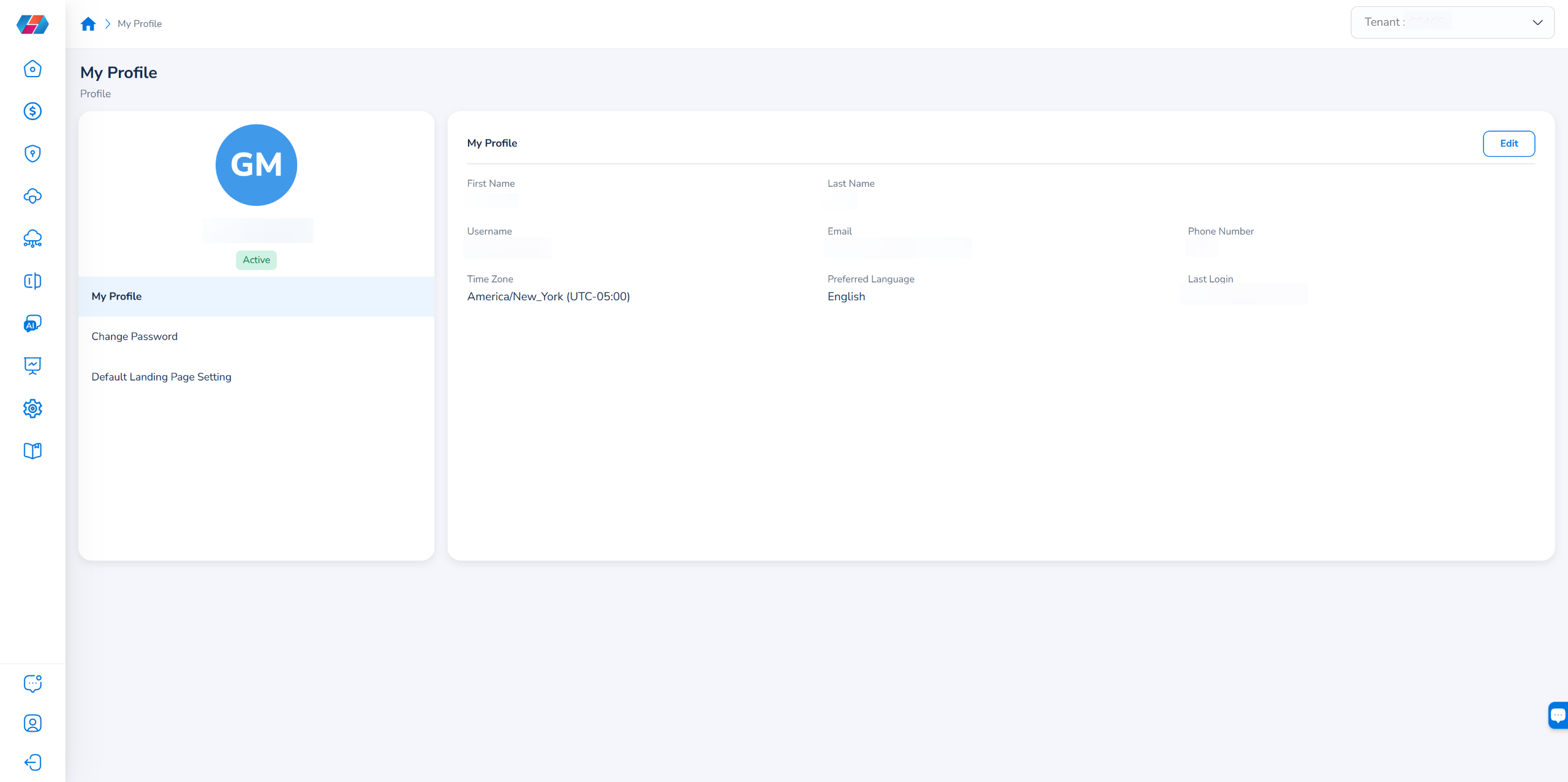The width and height of the screenshot is (1568, 782).
Task: Click the Edit button
Action: point(1508,143)
